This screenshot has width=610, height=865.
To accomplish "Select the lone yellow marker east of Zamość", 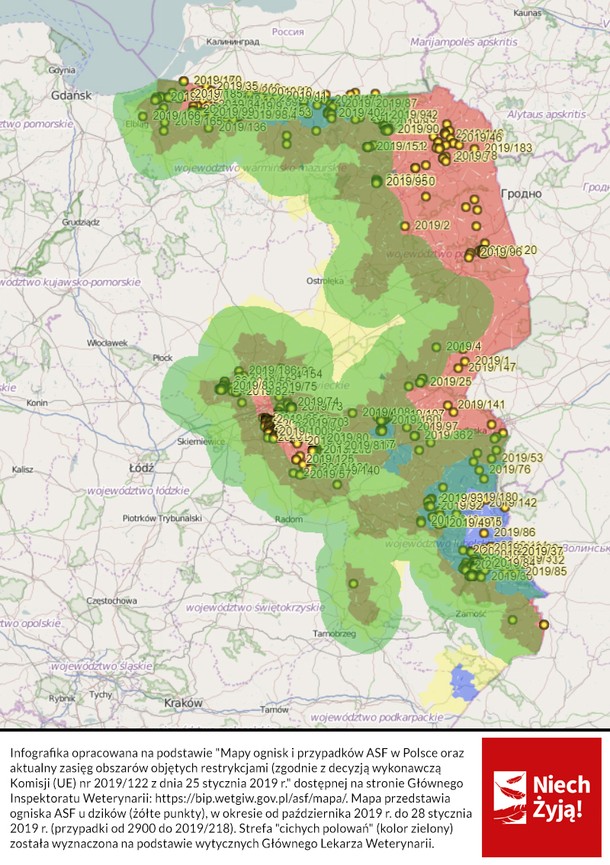I will tap(544, 624).
